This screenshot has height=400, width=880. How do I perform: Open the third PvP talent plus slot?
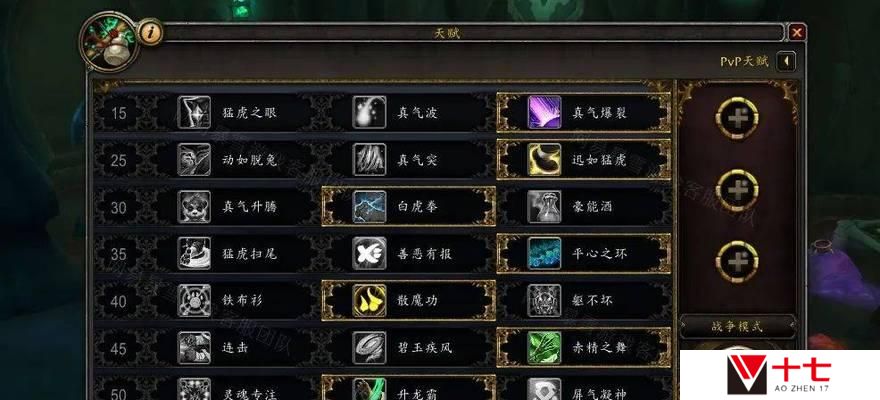(x=737, y=262)
